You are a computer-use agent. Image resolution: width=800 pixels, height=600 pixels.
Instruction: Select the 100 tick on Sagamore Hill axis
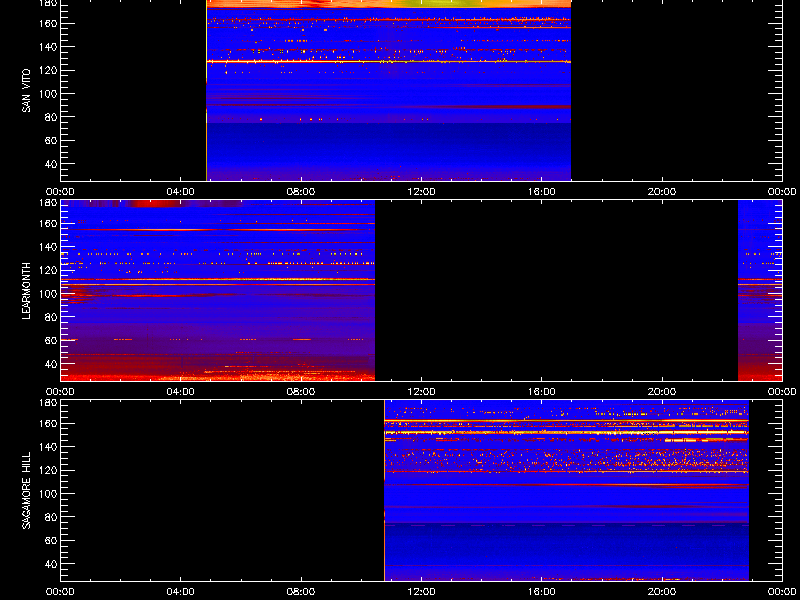pyautogui.click(x=49, y=494)
